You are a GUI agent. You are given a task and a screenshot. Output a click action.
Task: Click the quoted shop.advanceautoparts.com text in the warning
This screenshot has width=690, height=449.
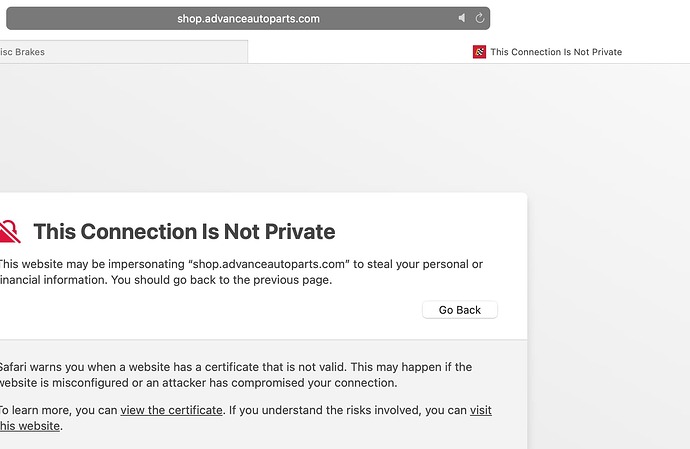pos(271,264)
